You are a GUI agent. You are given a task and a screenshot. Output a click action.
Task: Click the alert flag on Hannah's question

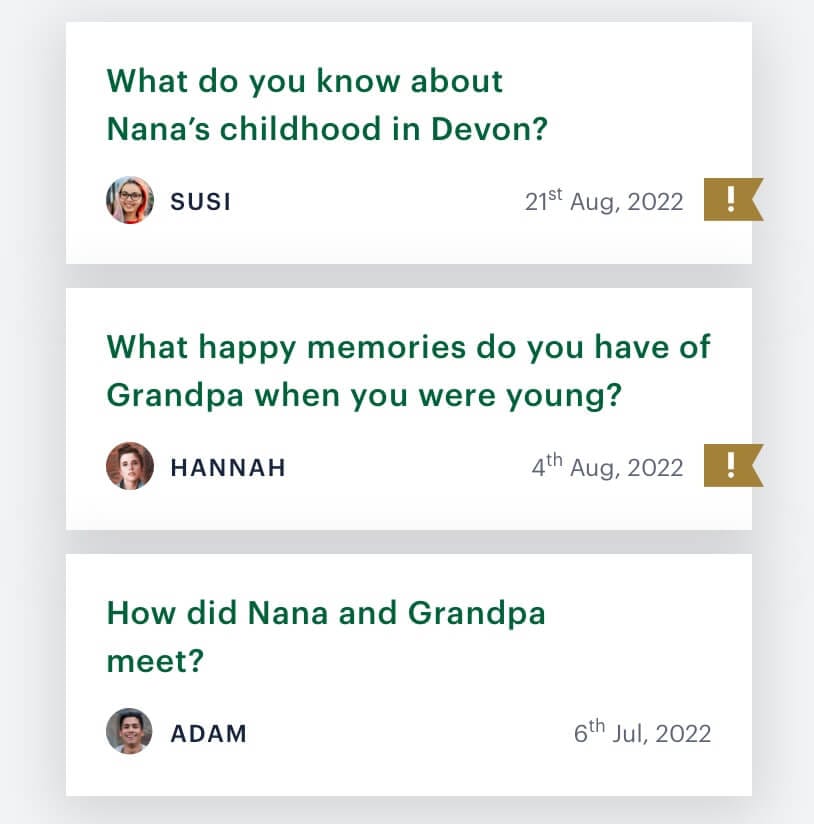(732, 466)
